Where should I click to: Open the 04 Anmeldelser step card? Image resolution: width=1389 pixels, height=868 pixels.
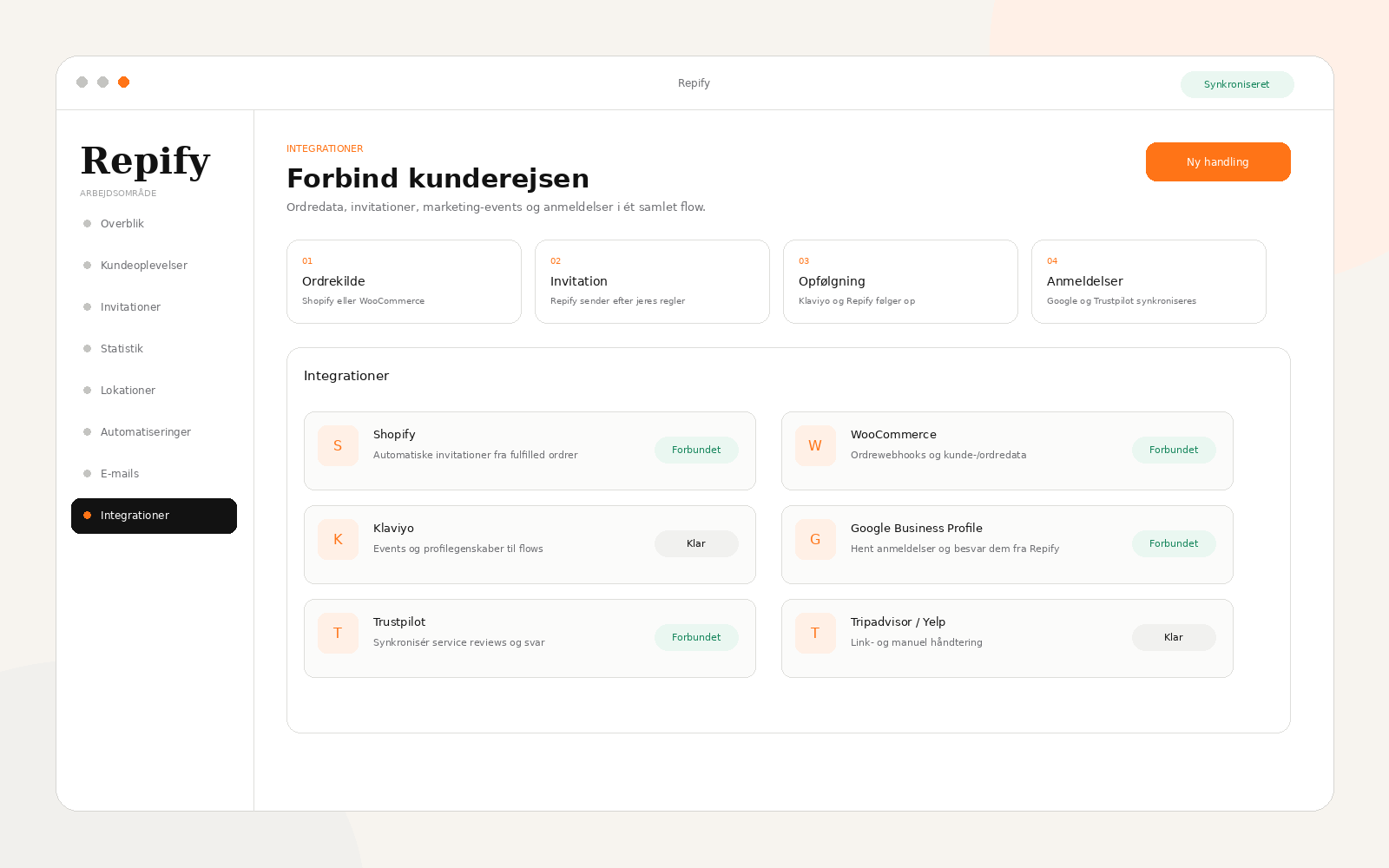pos(1149,281)
